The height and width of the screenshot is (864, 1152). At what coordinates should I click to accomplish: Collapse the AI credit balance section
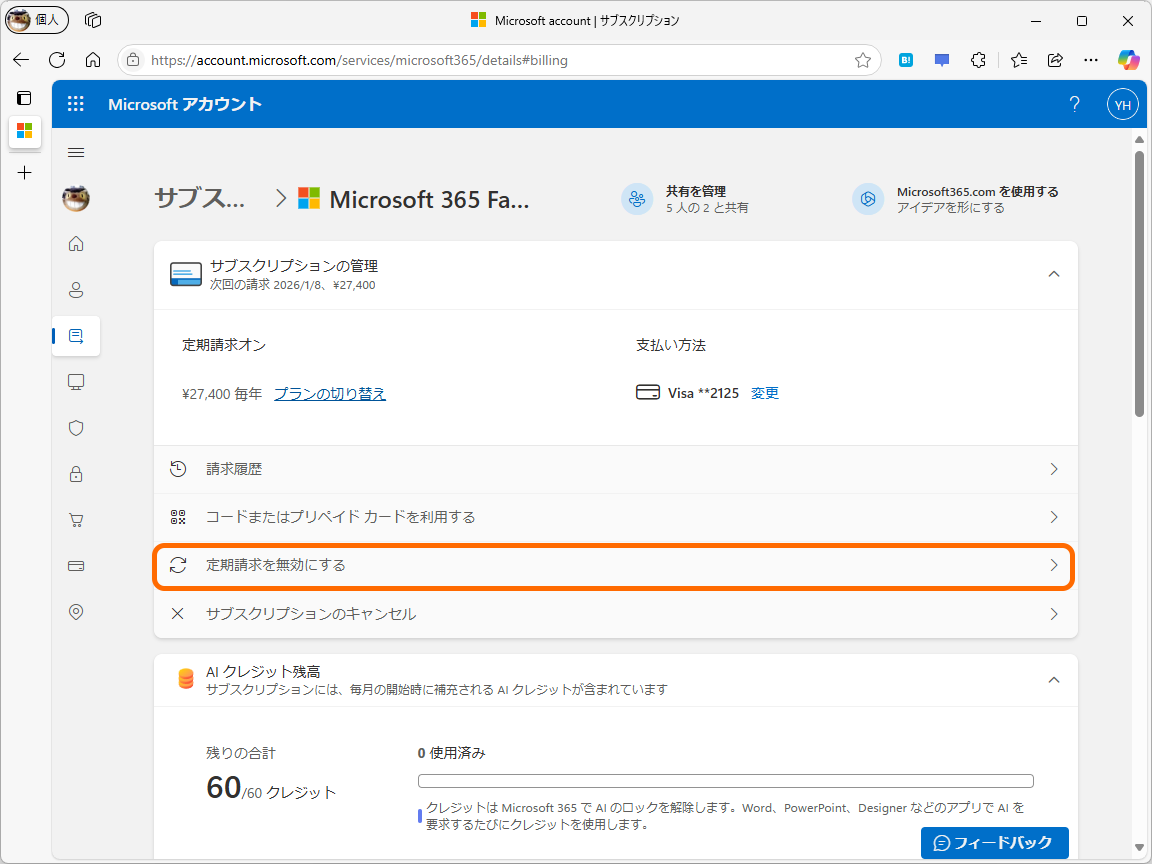(x=1053, y=679)
